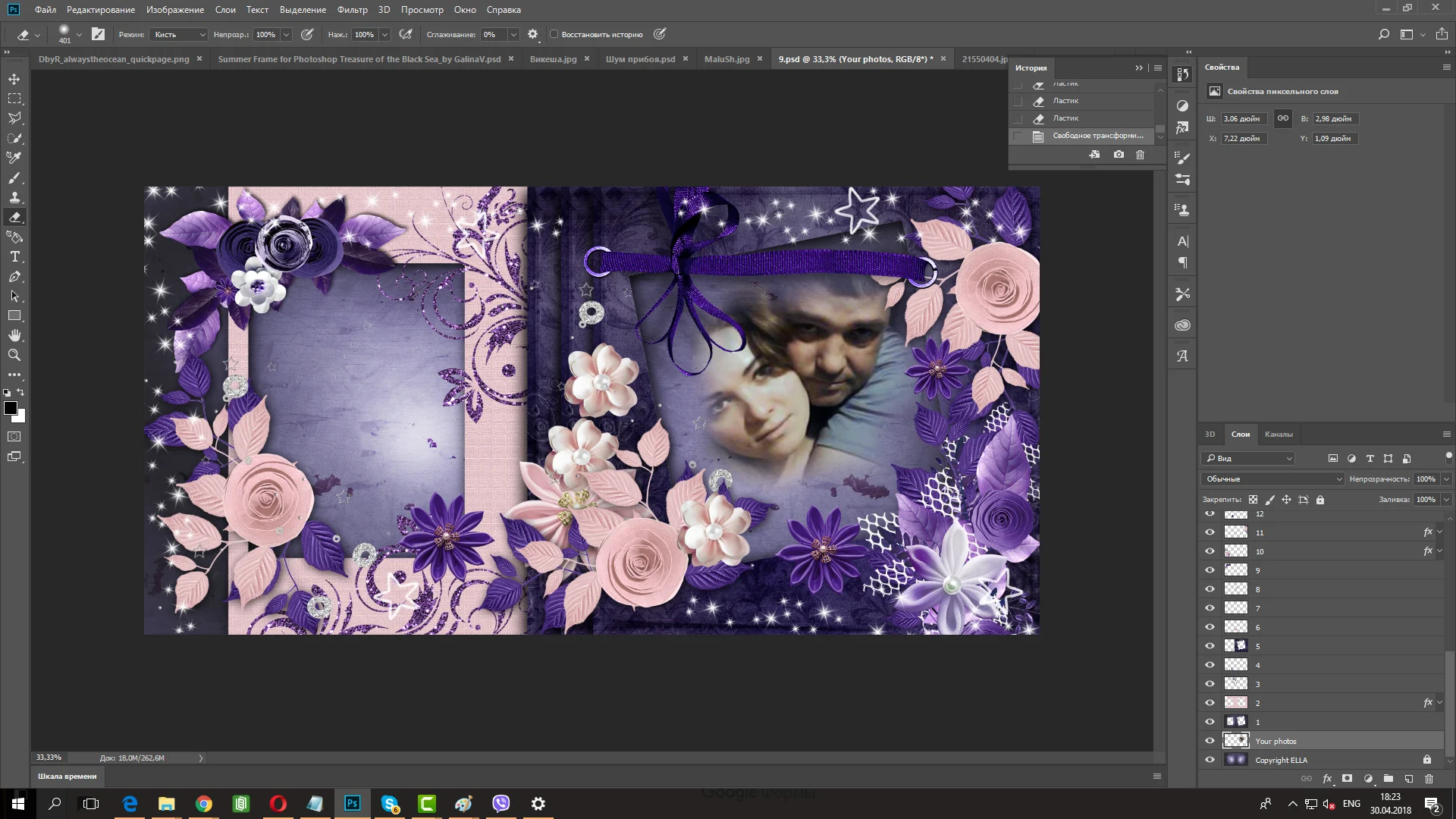Select the Clone Stamp tool

click(x=14, y=197)
